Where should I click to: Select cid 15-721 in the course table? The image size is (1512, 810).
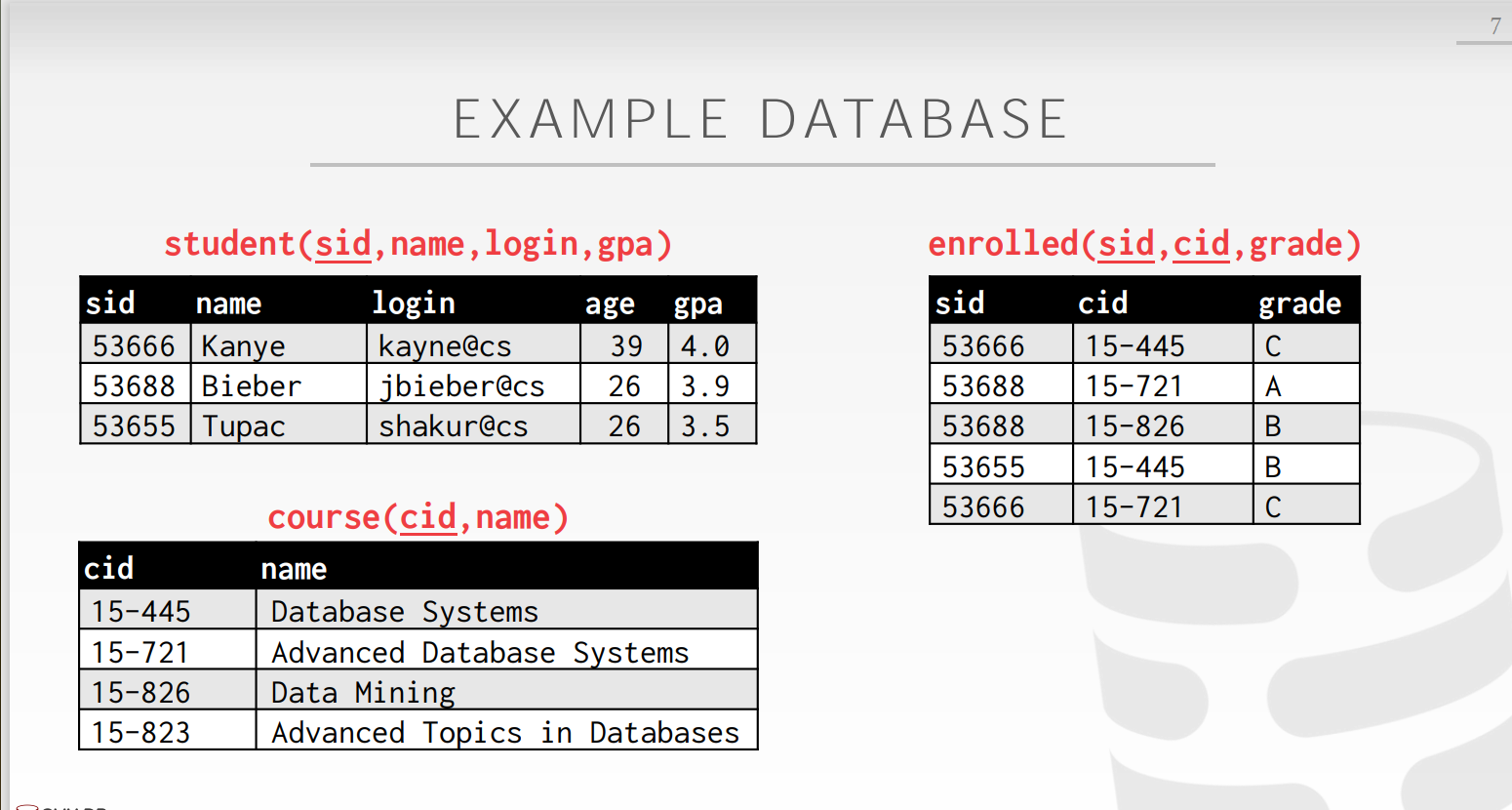(x=139, y=653)
